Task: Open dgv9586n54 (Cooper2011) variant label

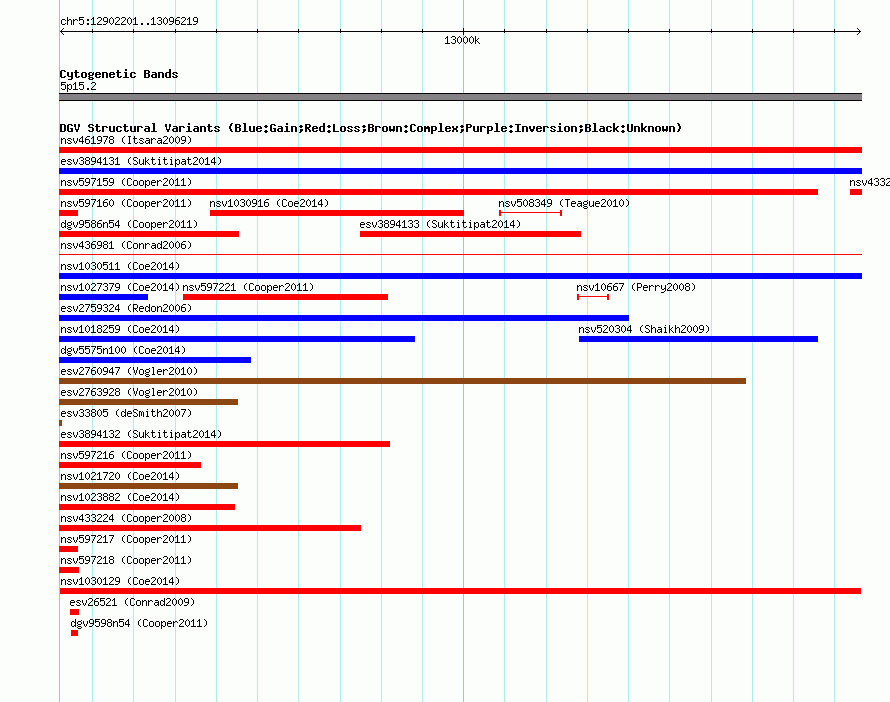Action: [x=129, y=224]
